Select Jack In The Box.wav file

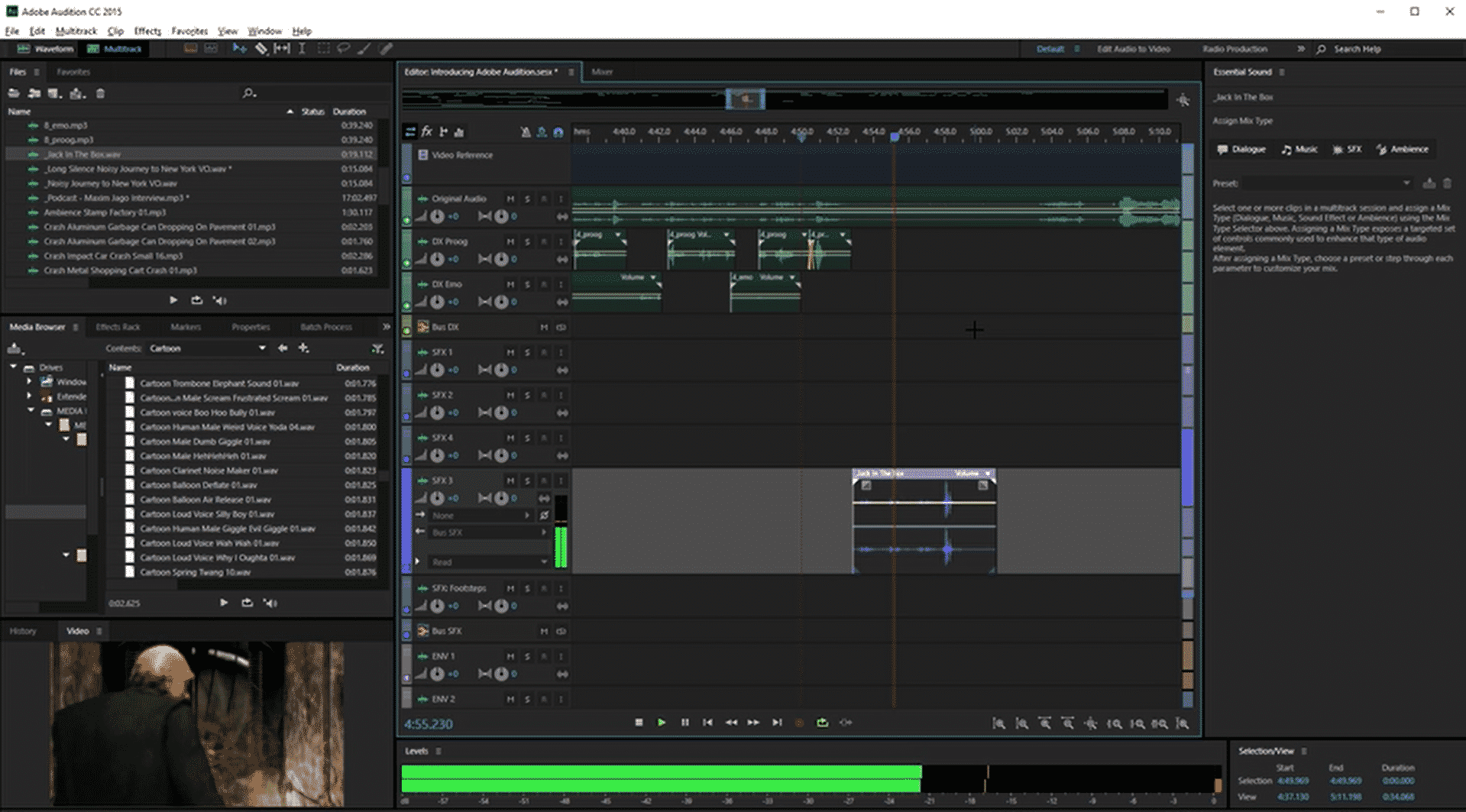pos(83,154)
